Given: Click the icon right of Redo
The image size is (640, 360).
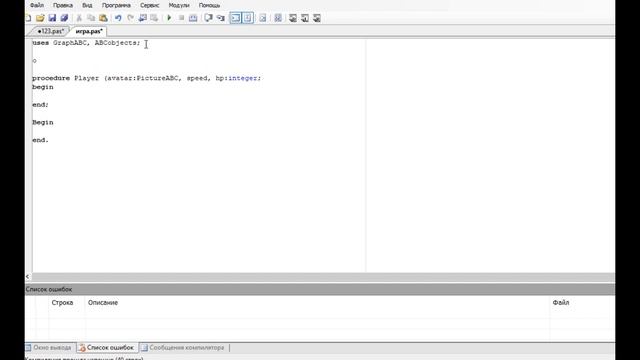Looking at the screenshot, I should tap(142, 18).
